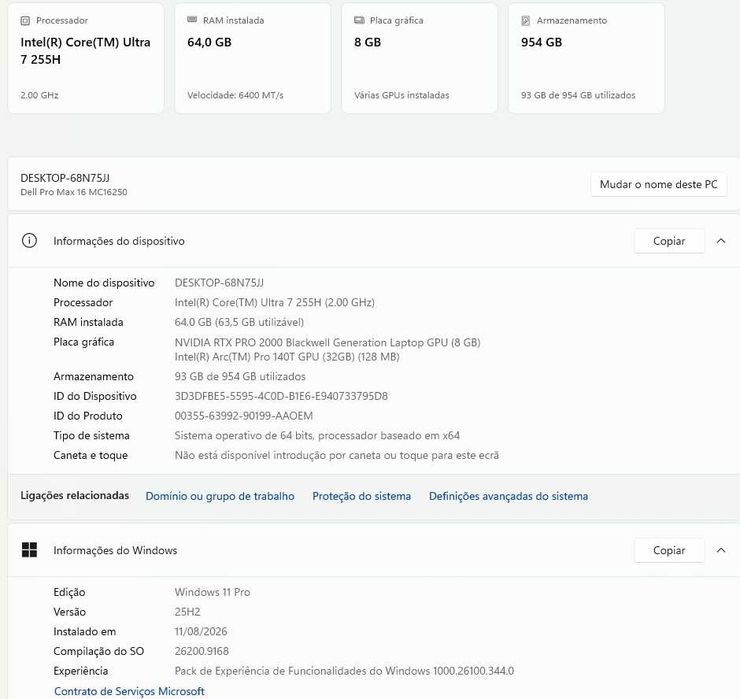Select the Armazenamento 954 GB card

(586, 58)
